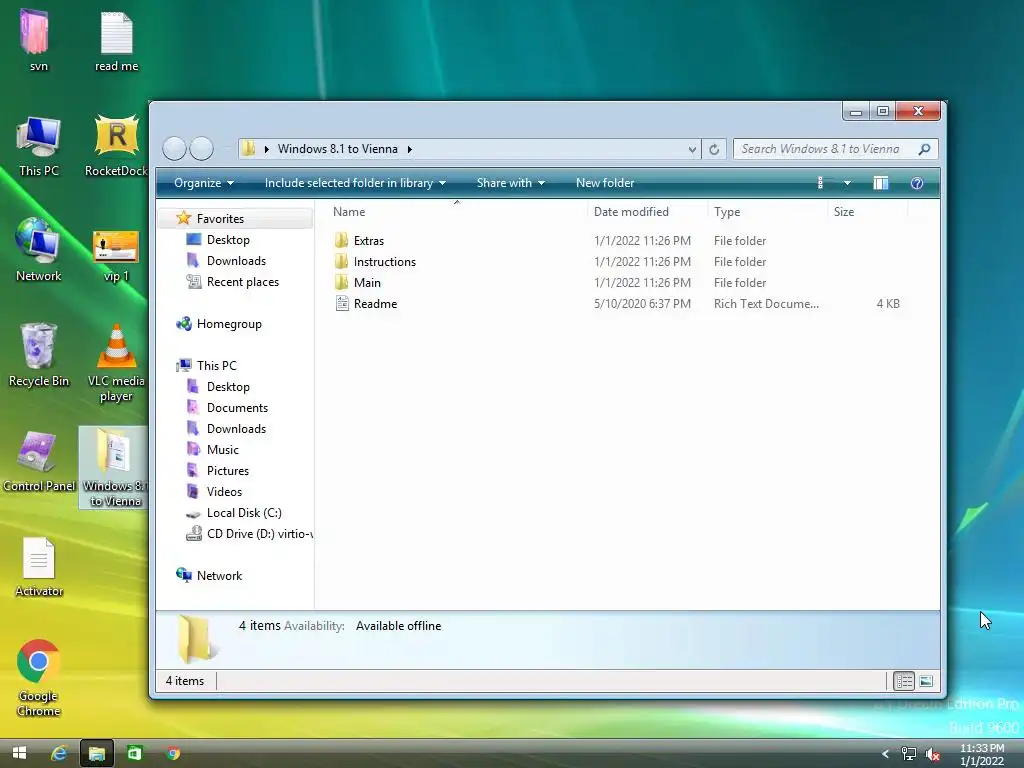Open Include selected folder in library menu
The width and height of the screenshot is (1024, 768).
pos(355,183)
